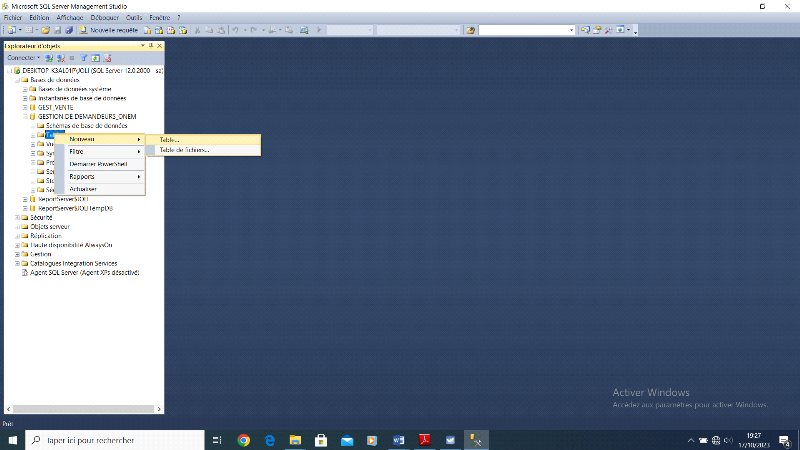Image resolution: width=800 pixels, height=450 pixels.
Task: Click the Start debugging play arrow icon
Action: (x=319, y=30)
